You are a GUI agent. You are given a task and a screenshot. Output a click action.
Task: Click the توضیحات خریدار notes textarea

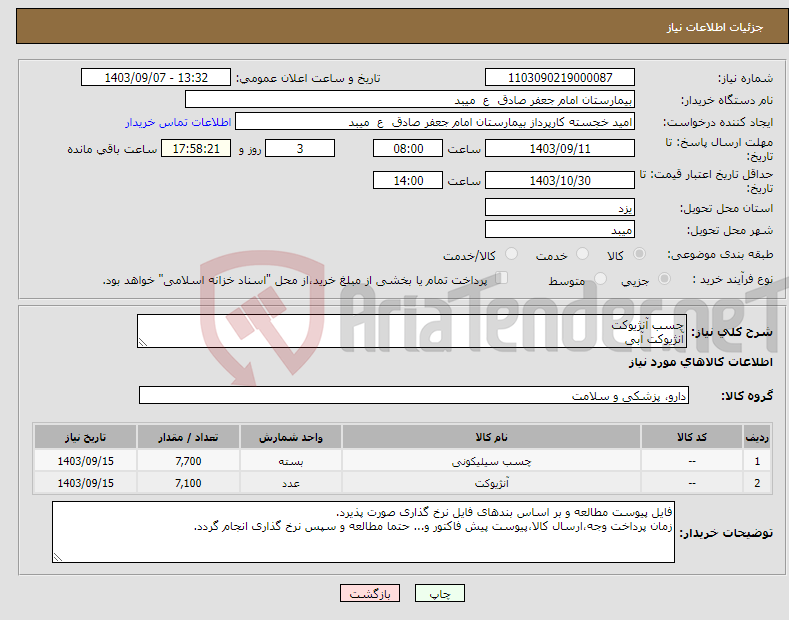pos(363,532)
